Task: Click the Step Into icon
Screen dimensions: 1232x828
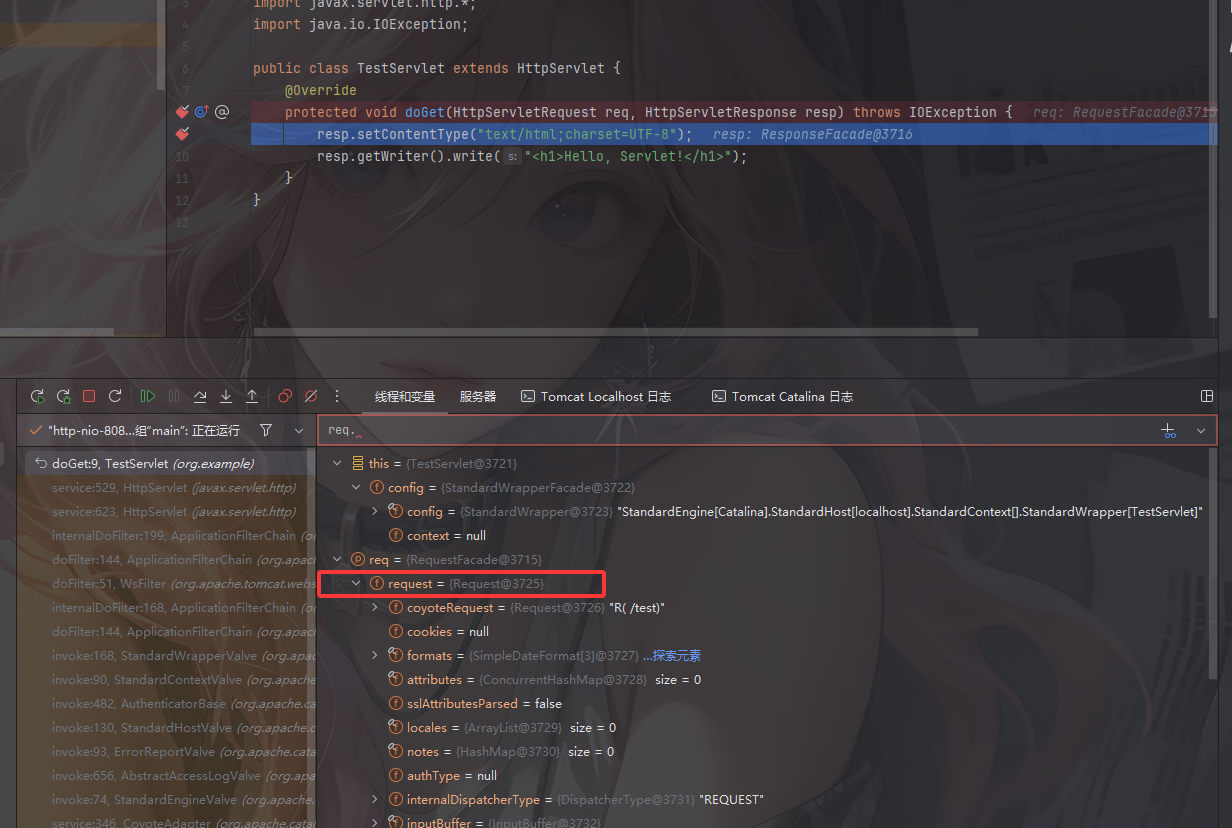Action: pos(226,397)
